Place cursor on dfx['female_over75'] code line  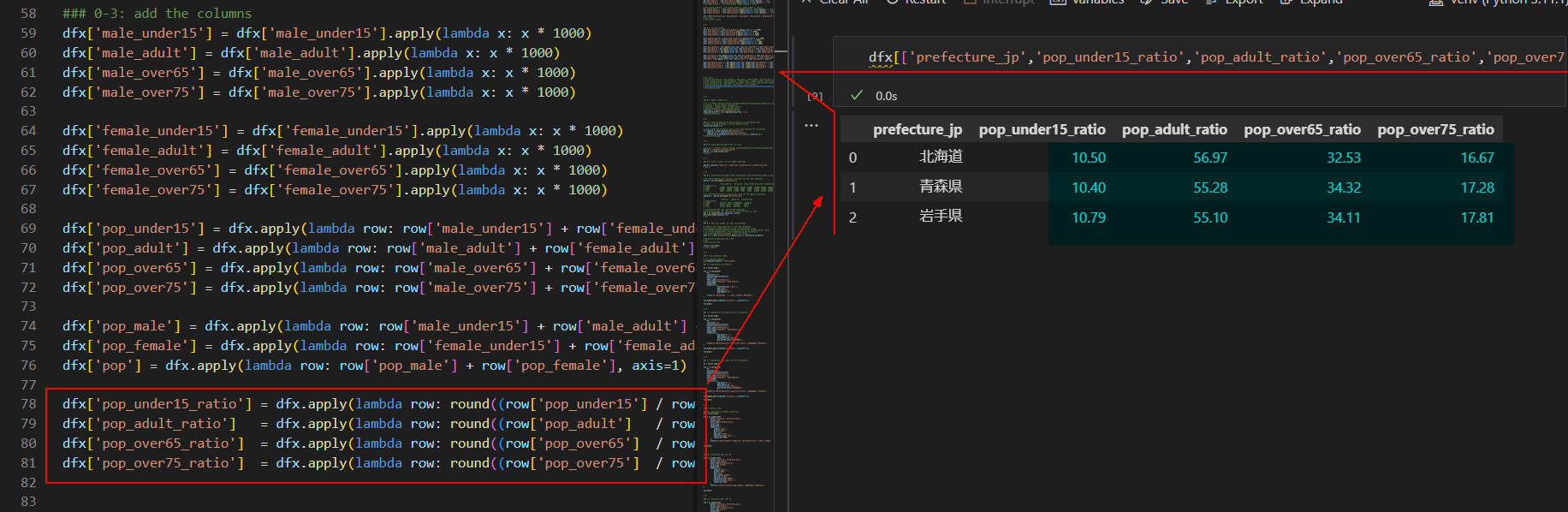coord(335,190)
